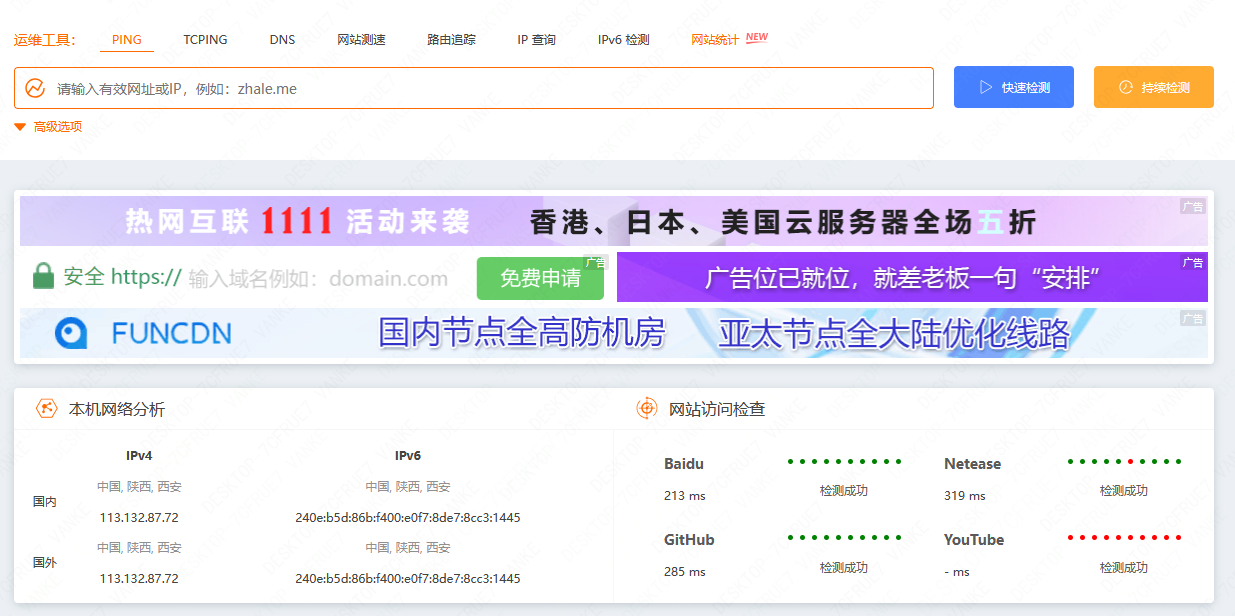
Task: Switch to the TCPING tab
Action: click(205, 40)
